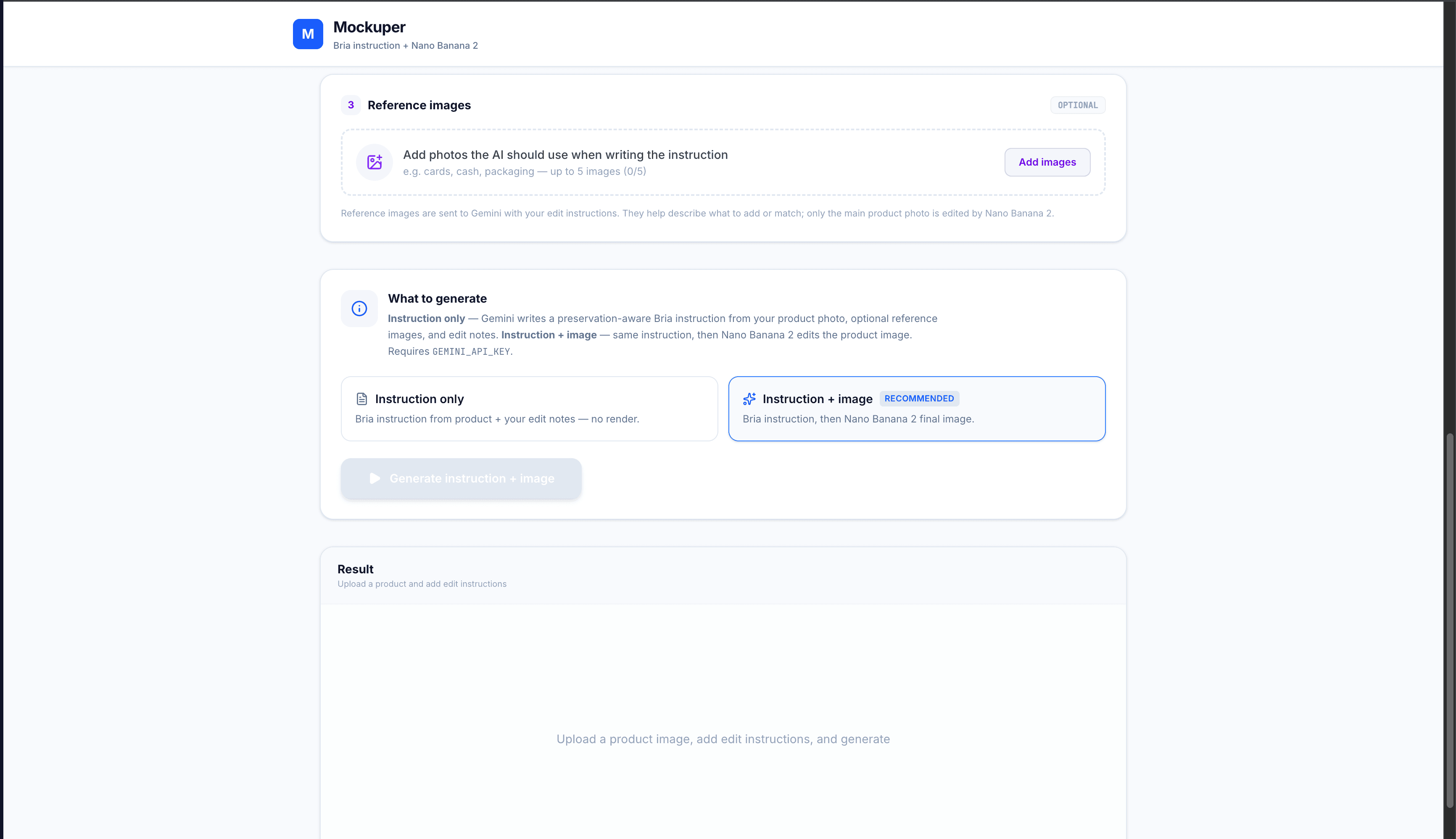Click the GEMINI_API_KEY code text
1456x839 pixels.
click(x=471, y=351)
